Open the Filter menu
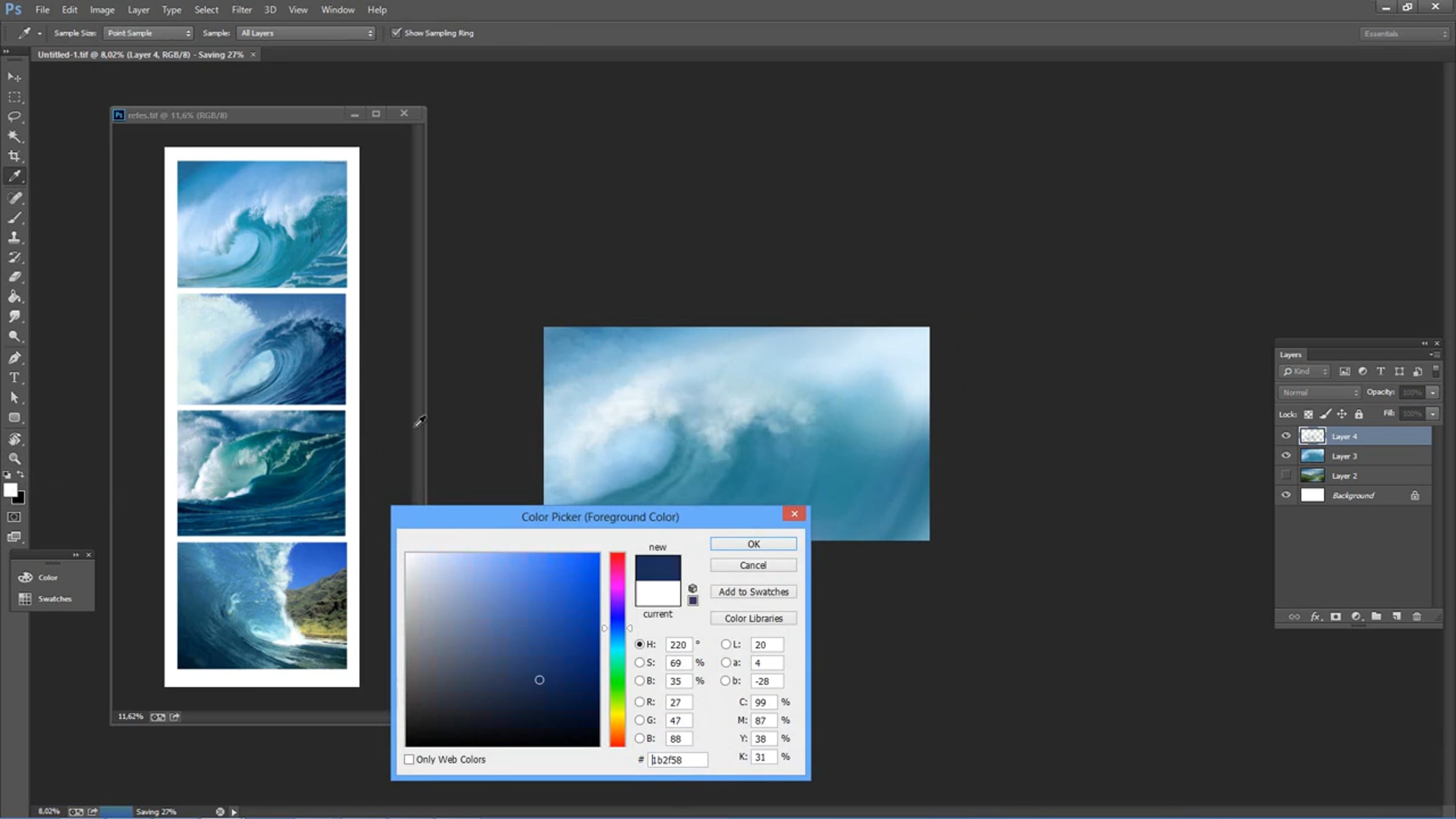The width and height of the screenshot is (1456, 819). point(241,10)
